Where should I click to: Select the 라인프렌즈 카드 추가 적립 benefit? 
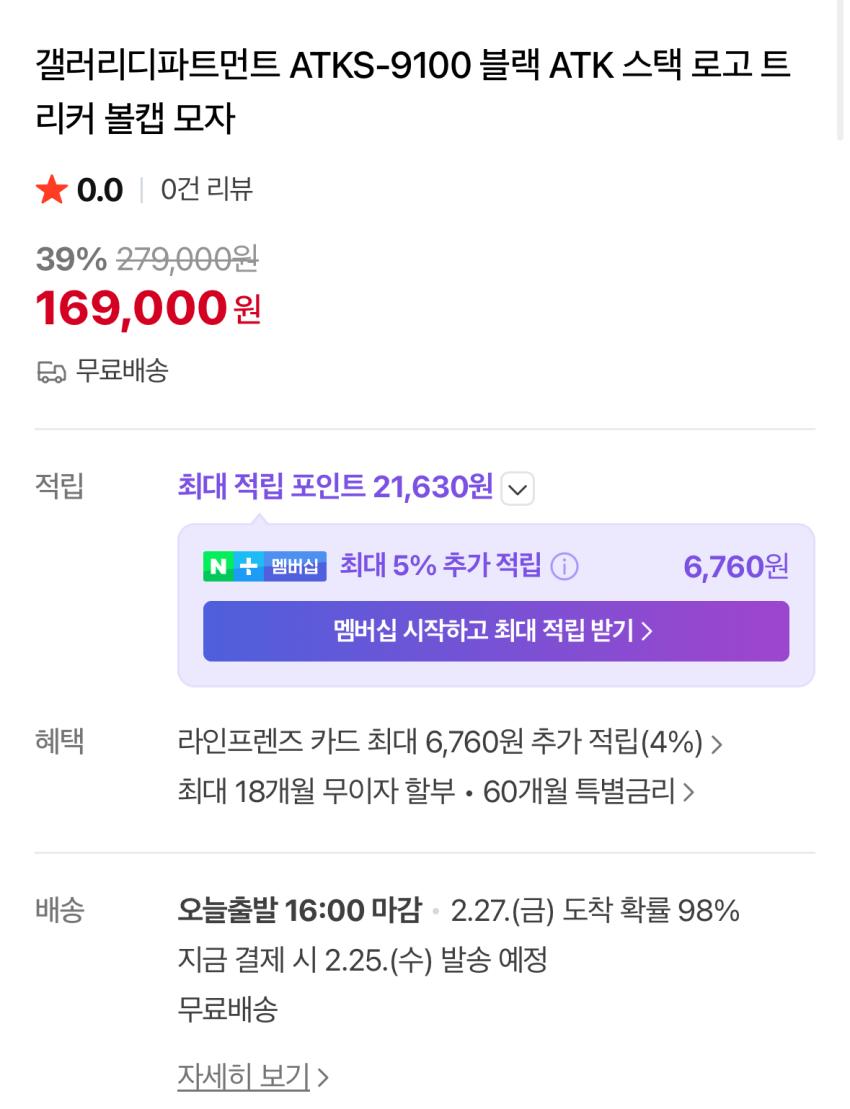pos(440,743)
